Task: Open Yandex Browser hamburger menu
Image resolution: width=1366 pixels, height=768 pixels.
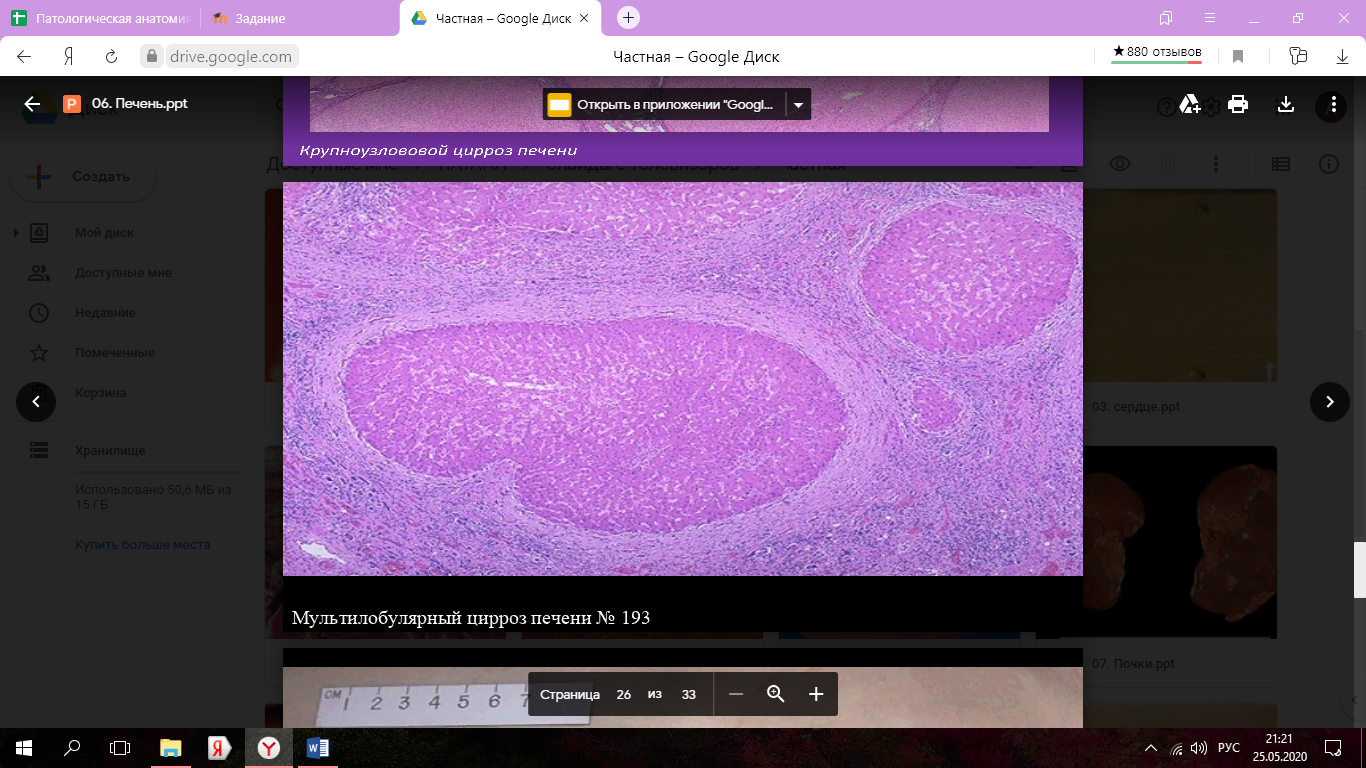Action: click(1210, 18)
